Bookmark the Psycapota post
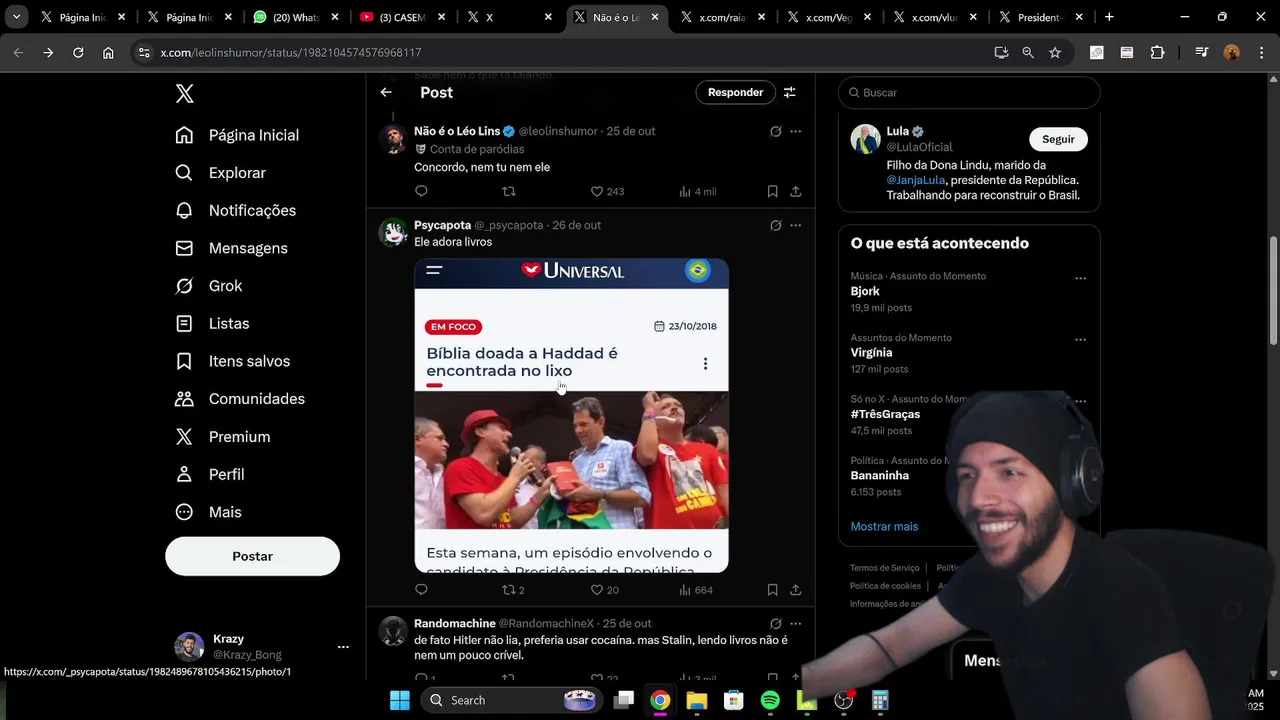The height and width of the screenshot is (720, 1280). 772,590
